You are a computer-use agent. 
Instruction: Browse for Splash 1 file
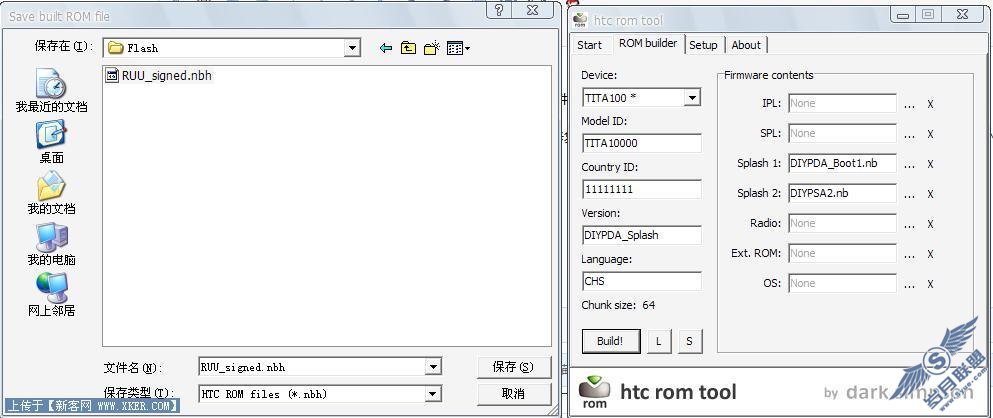[x=909, y=164]
